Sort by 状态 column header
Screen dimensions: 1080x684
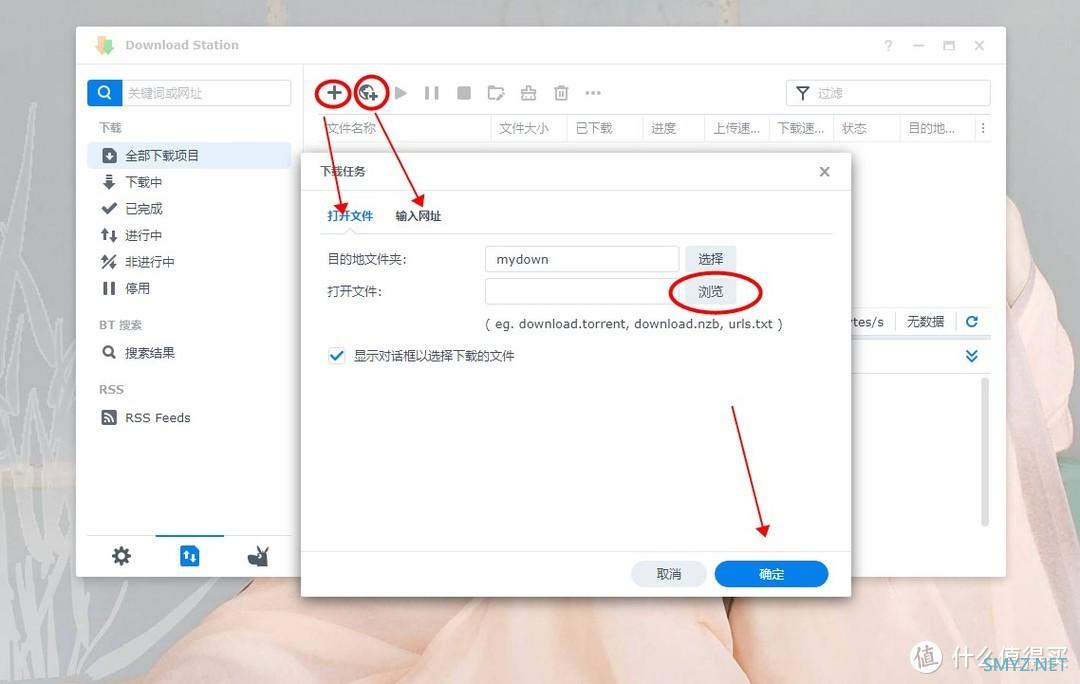(866, 128)
